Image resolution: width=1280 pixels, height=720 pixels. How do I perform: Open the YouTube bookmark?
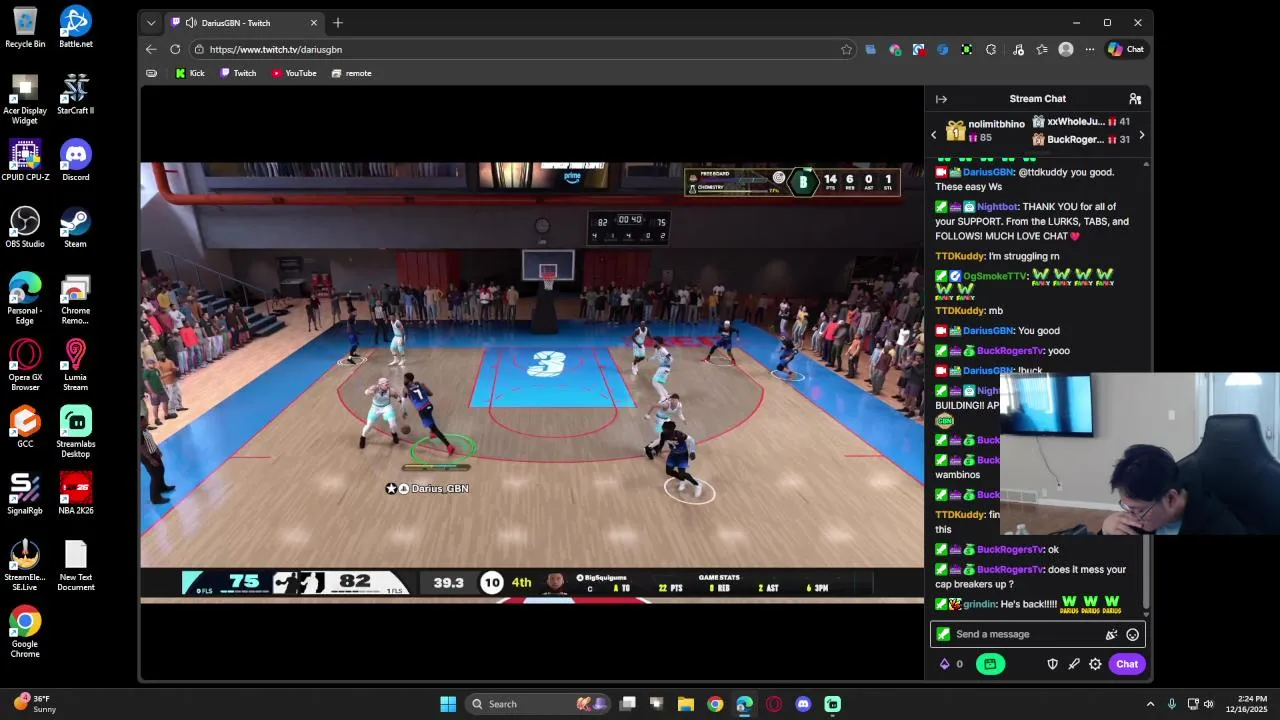pyautogui.click(x=294, y=73)
